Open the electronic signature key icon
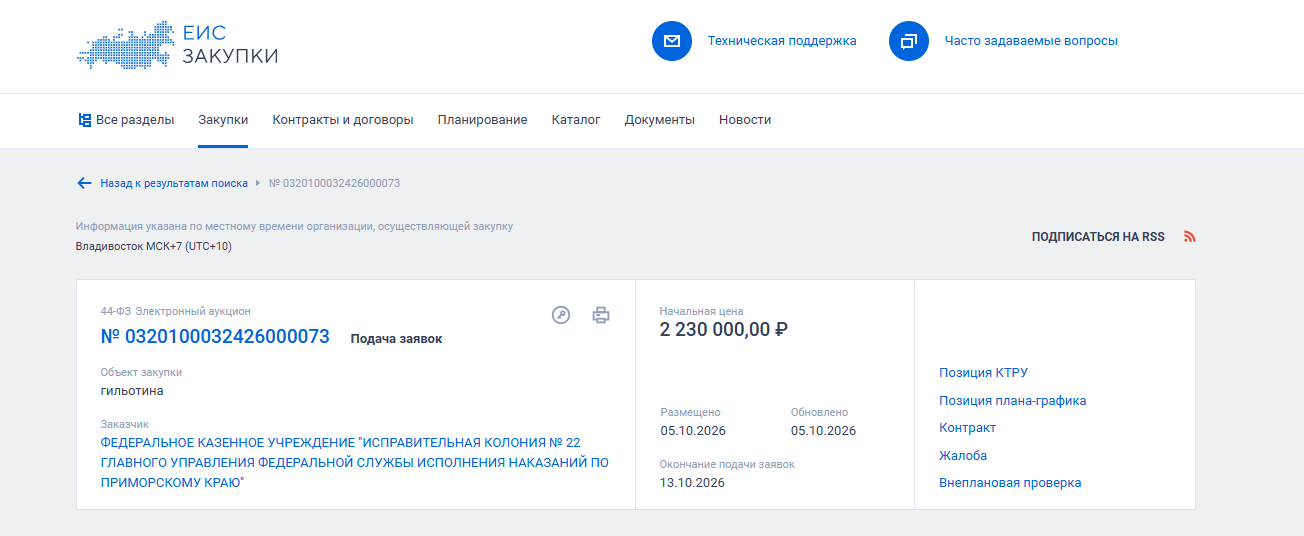The height and width of the screenshot is (536, 1304). point(561,315)
